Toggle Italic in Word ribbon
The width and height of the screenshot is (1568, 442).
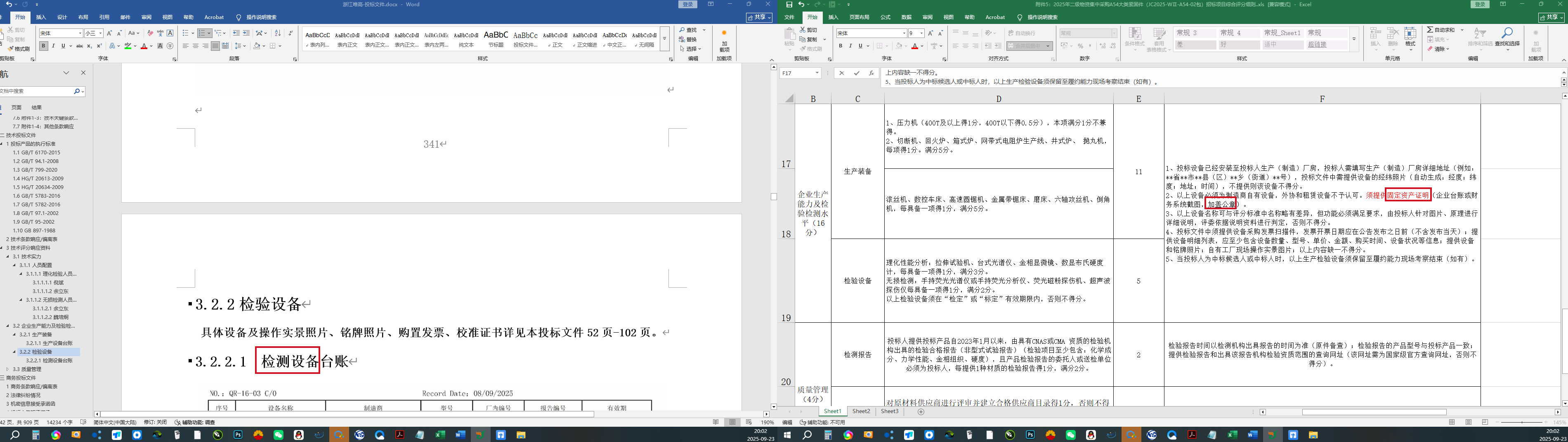pyautogui.click(x=53, y=46)
